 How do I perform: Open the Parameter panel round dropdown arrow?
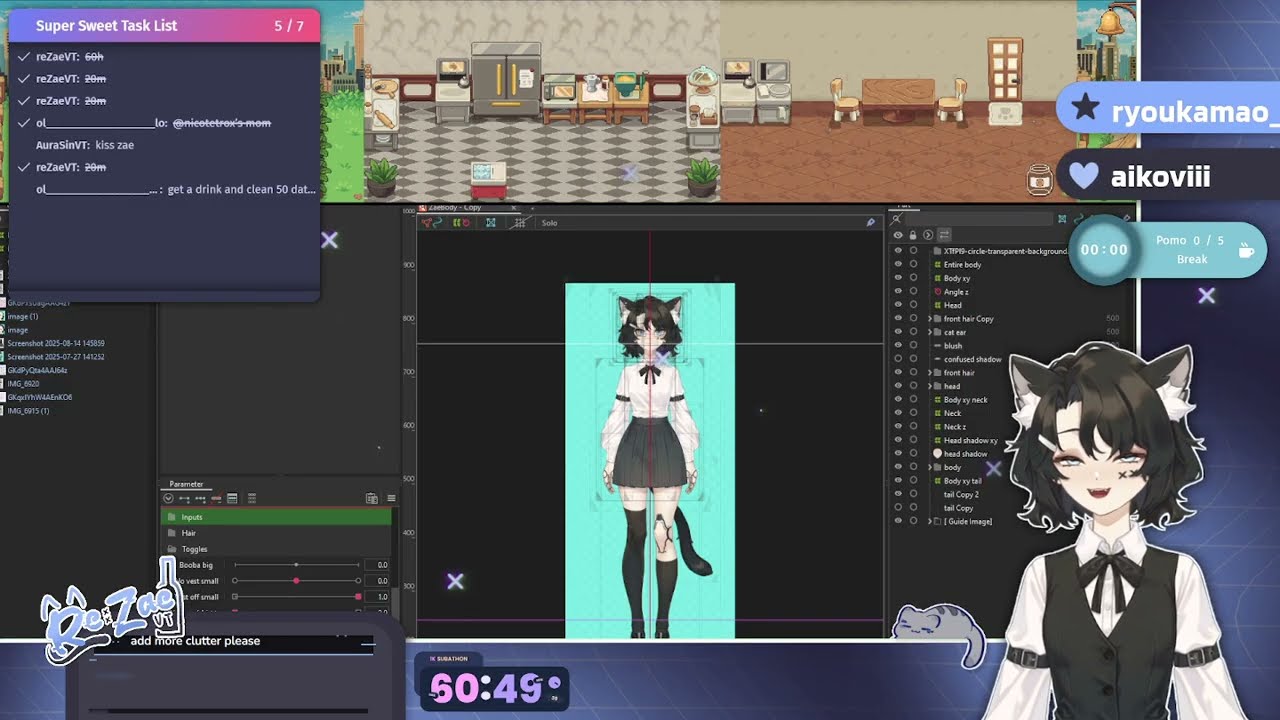pos(168,498)
